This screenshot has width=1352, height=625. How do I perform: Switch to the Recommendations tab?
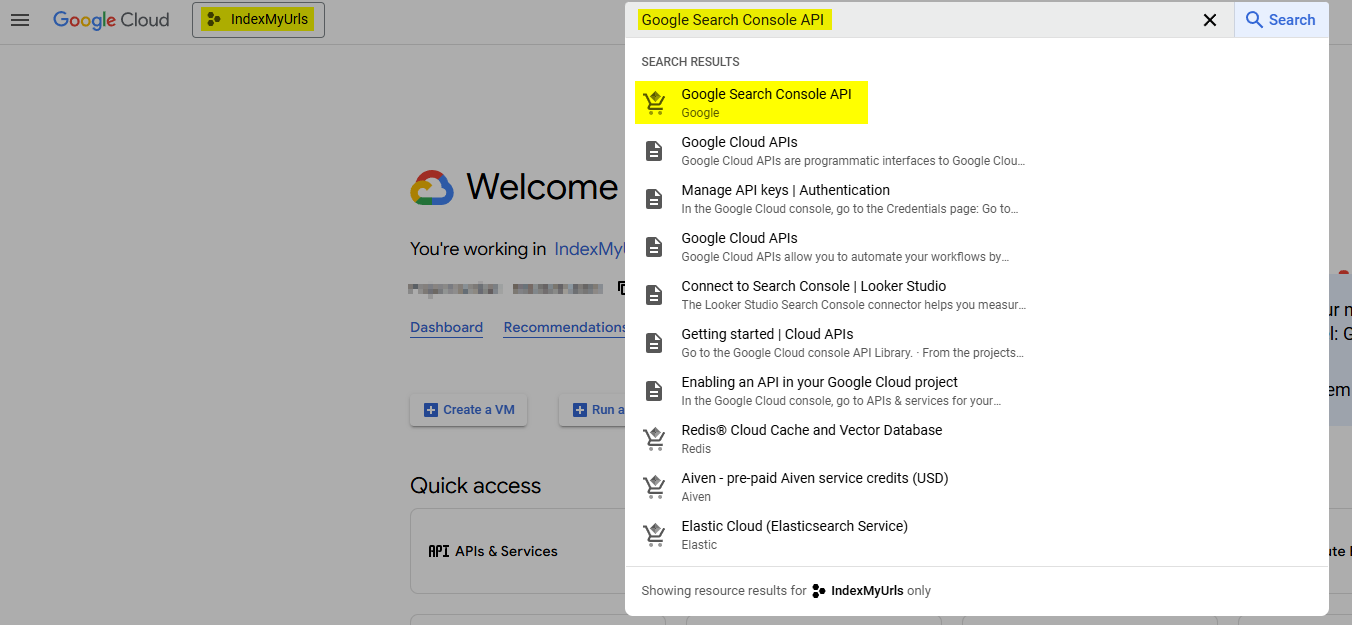tap(565, 327)
